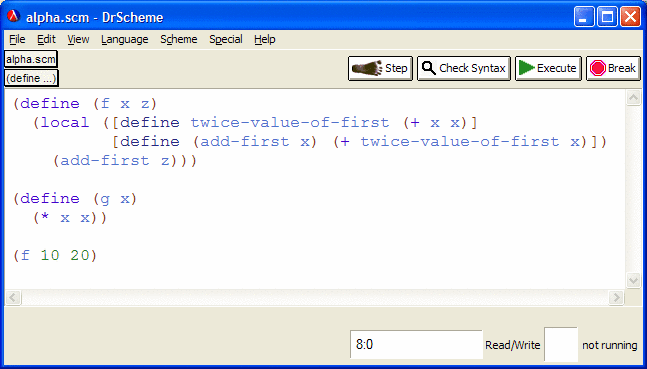The image size is (647, 369).
Task: Click the '(f 10 20)' expression
Action: 55,255
